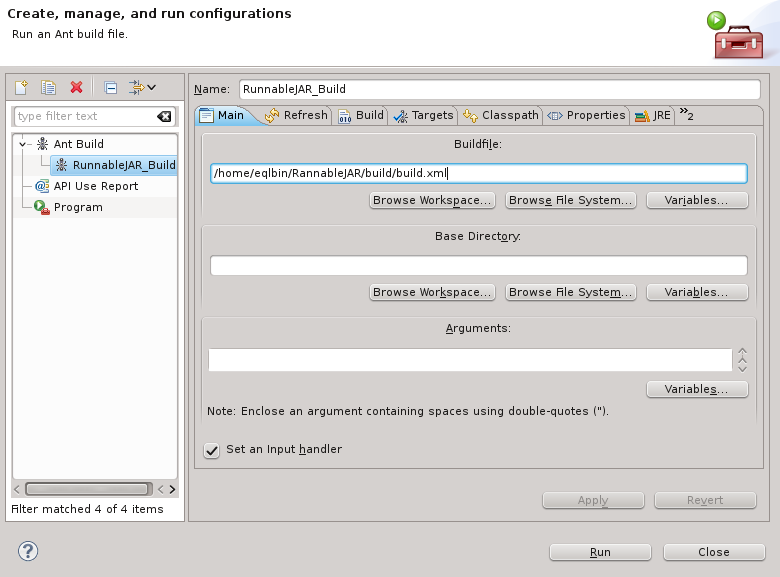The height and width of the screenshot is (577, 780).
Task: Switch to the Targets tab
Action: click(x=424, y=116)
